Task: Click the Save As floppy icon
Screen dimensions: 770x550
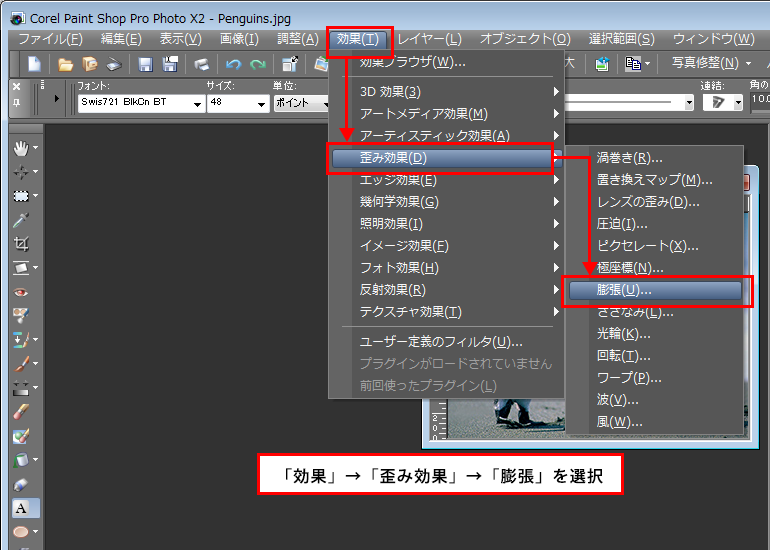Action: [x=170, y=64]
